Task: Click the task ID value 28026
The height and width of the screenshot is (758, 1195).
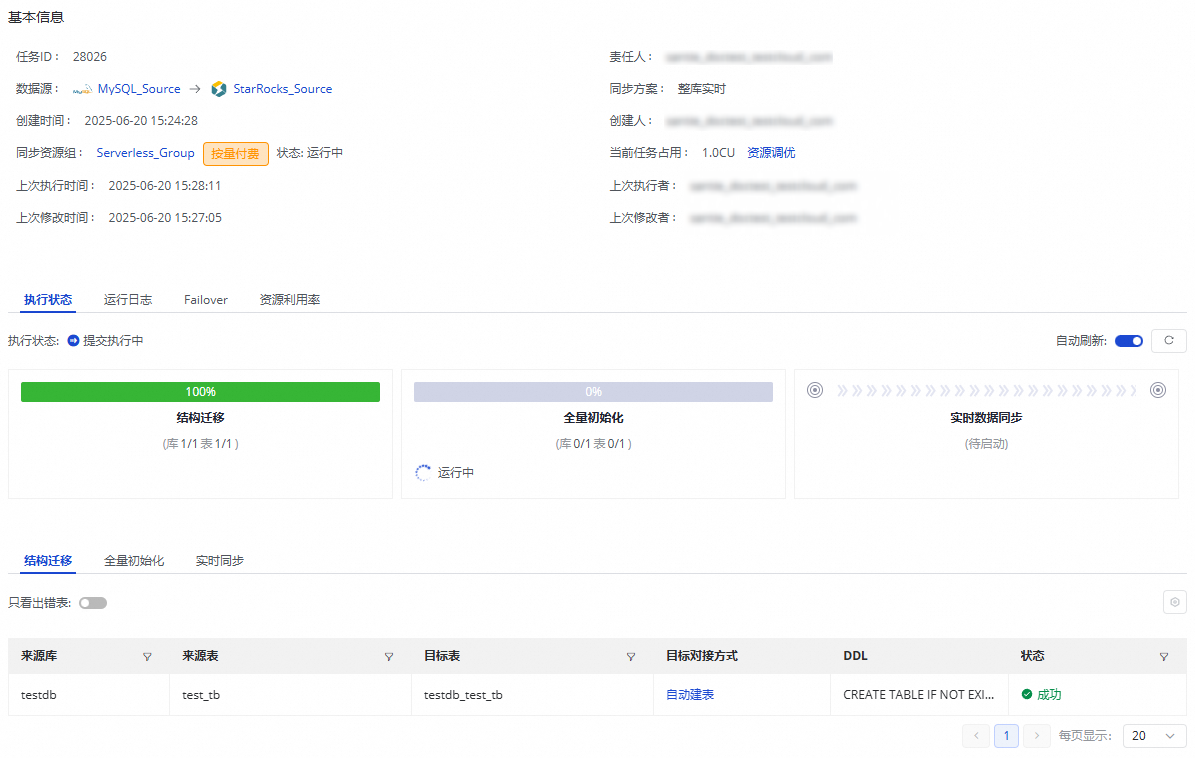Action: tap(90, 57)
